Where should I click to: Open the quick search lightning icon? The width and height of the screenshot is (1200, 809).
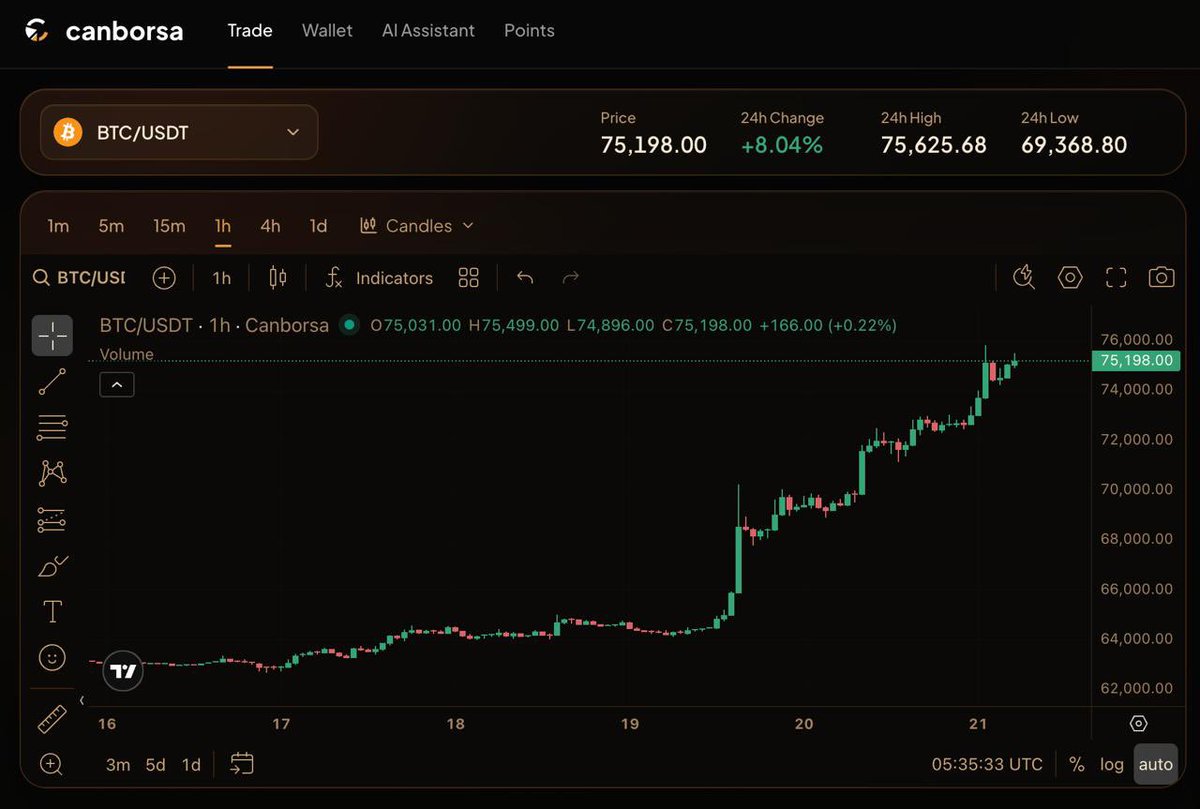(1023, 278)
